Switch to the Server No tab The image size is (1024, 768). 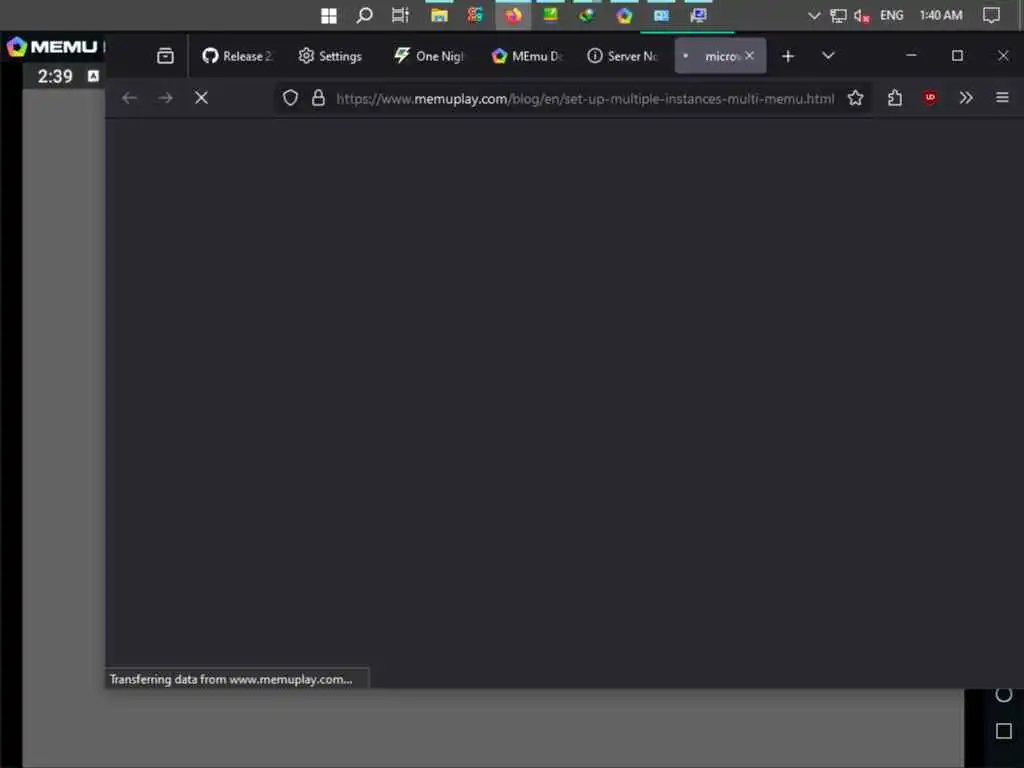point(622,56)
